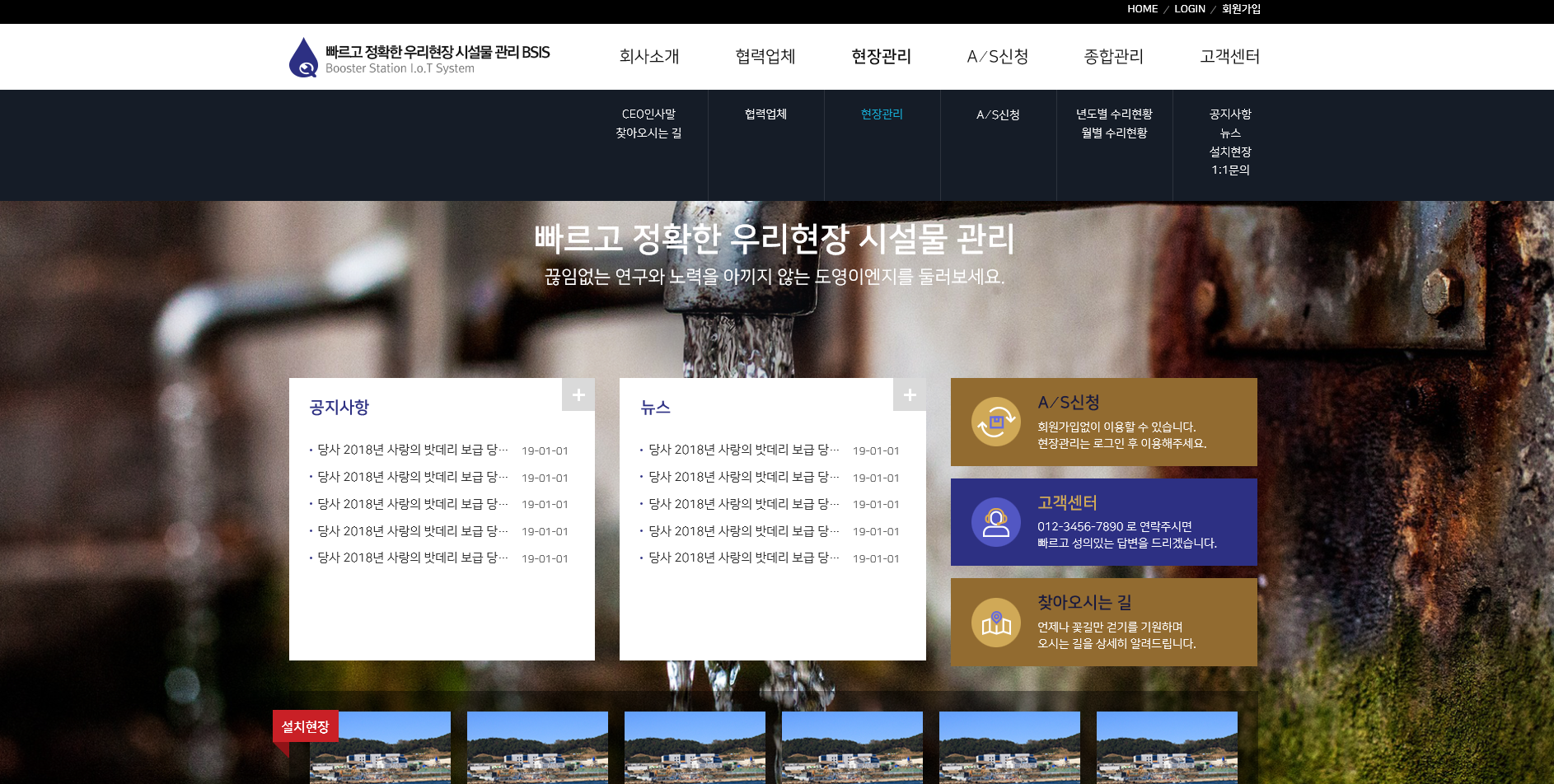Click the 회원가입 link in top bar

(x=1241, y=9)
